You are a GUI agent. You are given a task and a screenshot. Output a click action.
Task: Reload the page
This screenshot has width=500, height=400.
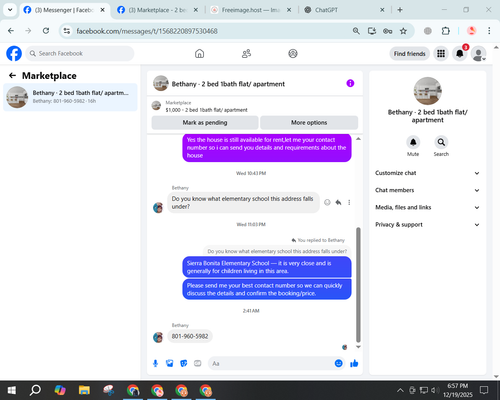pyautogui.click(x=46, y=31)
